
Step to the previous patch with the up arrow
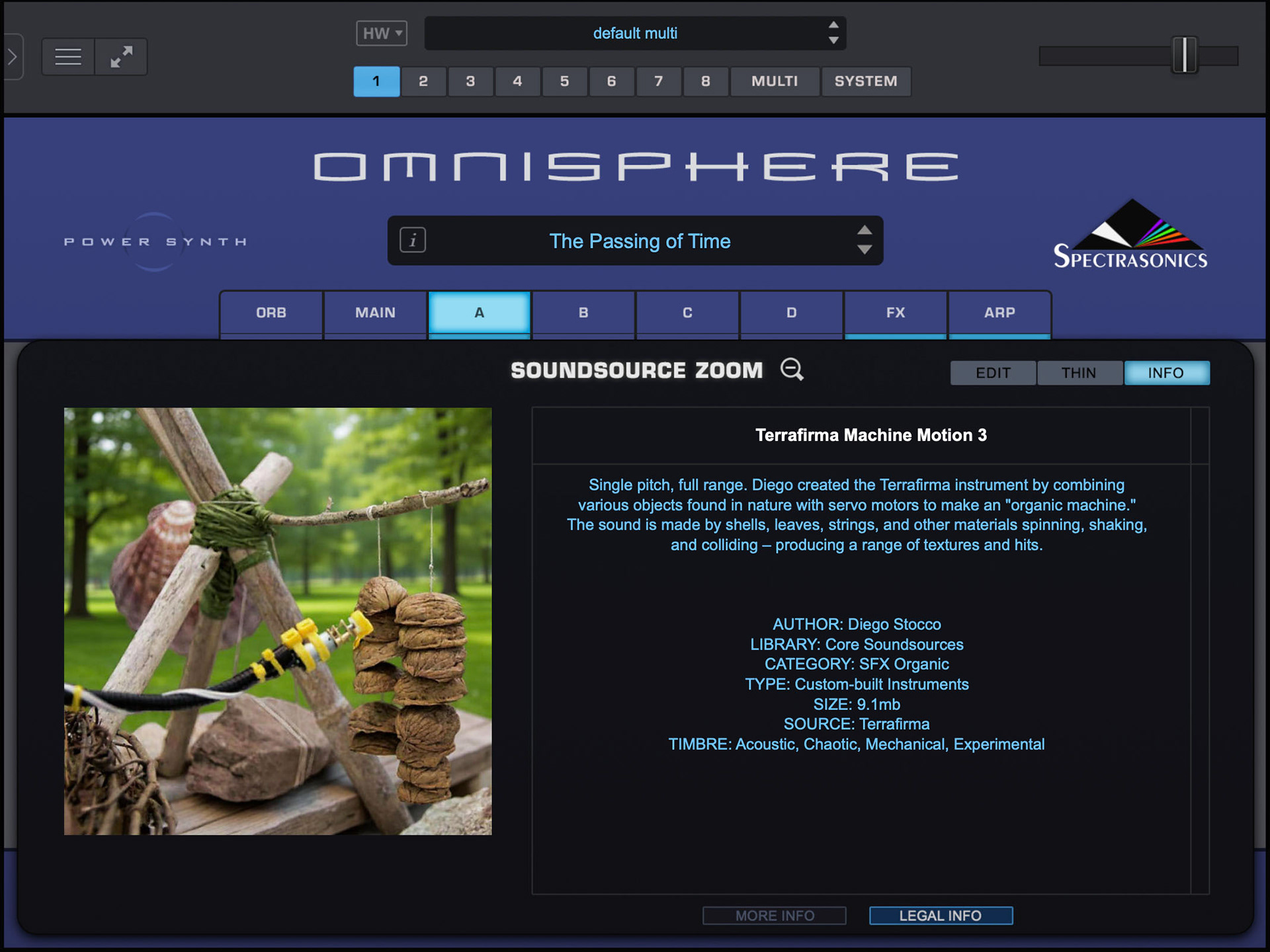[864, 231]
